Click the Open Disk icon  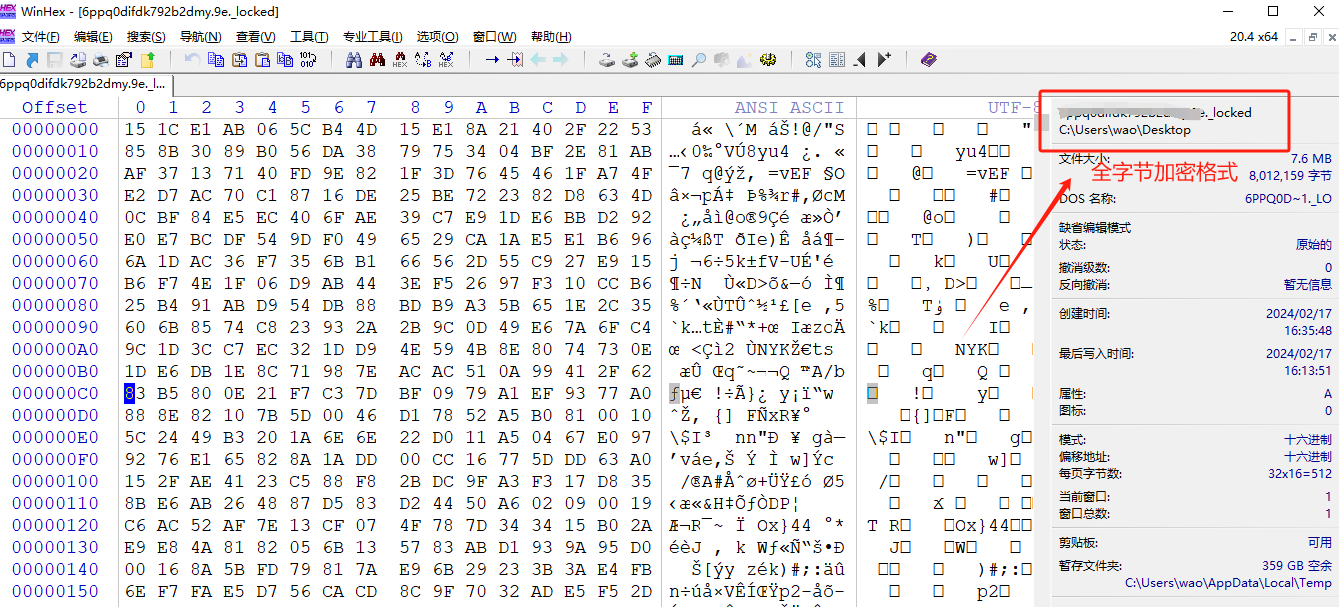(x=607, y=60)
